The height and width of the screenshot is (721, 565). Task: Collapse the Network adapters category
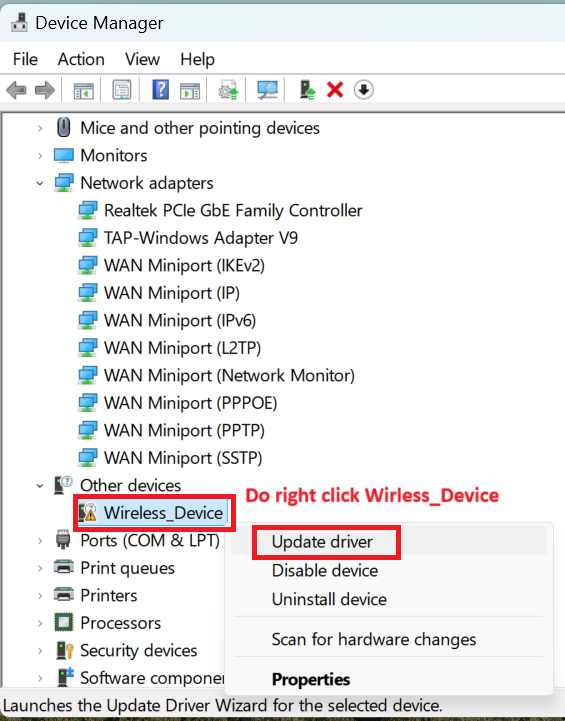pyautogui.click(x=40, y=183)
